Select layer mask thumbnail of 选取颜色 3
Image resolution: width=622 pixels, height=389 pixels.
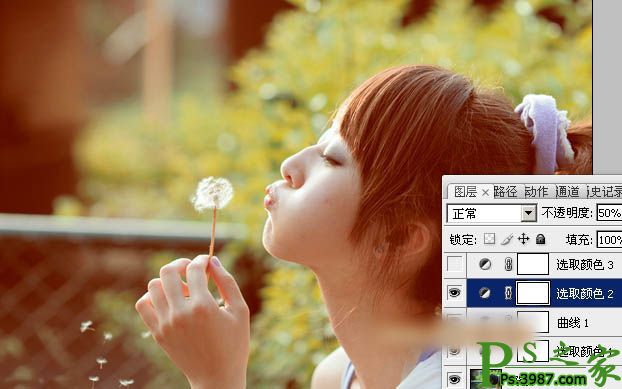coord(533,264)
